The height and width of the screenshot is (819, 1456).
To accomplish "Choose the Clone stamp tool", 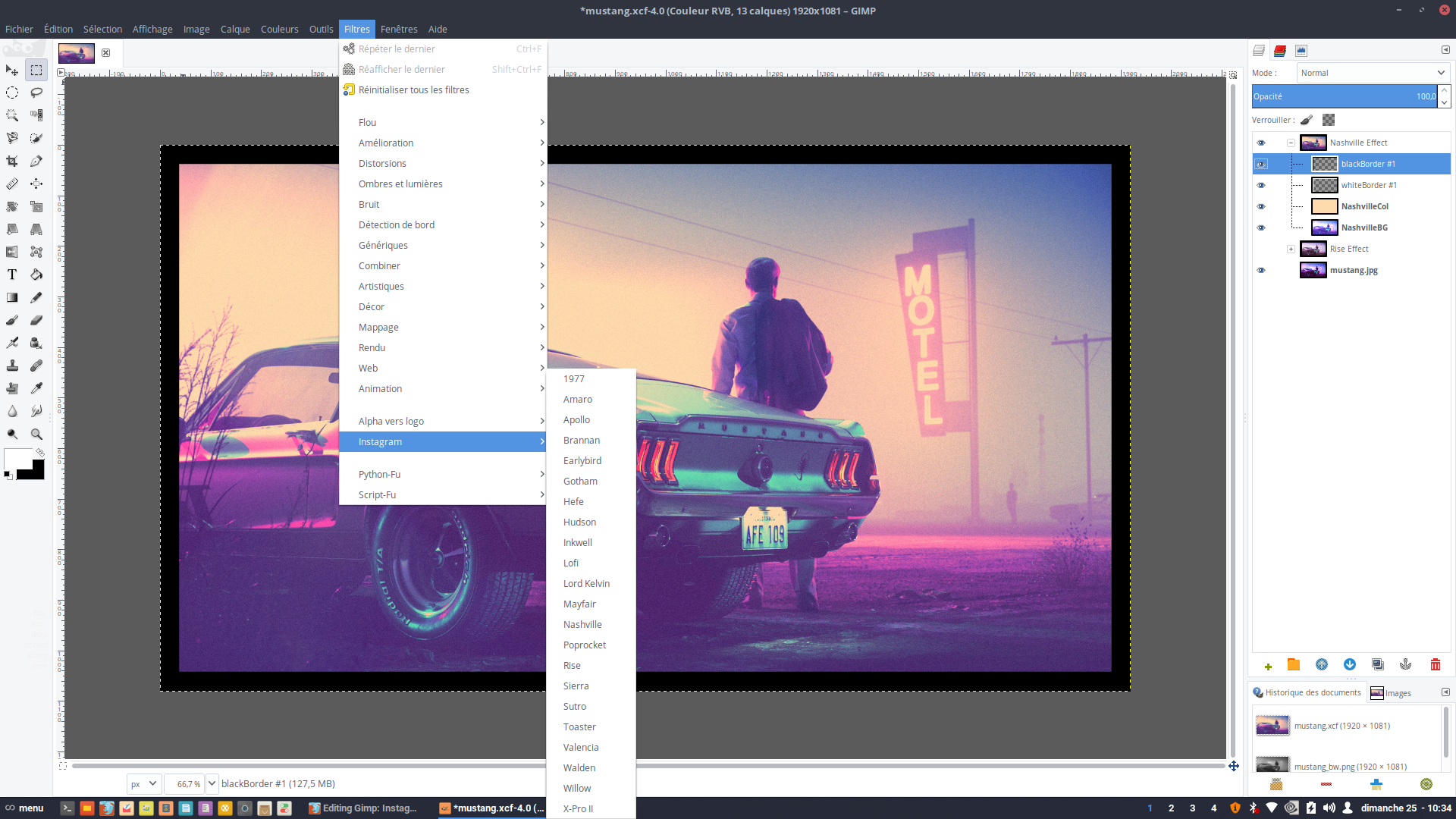I will coord(12,366).
